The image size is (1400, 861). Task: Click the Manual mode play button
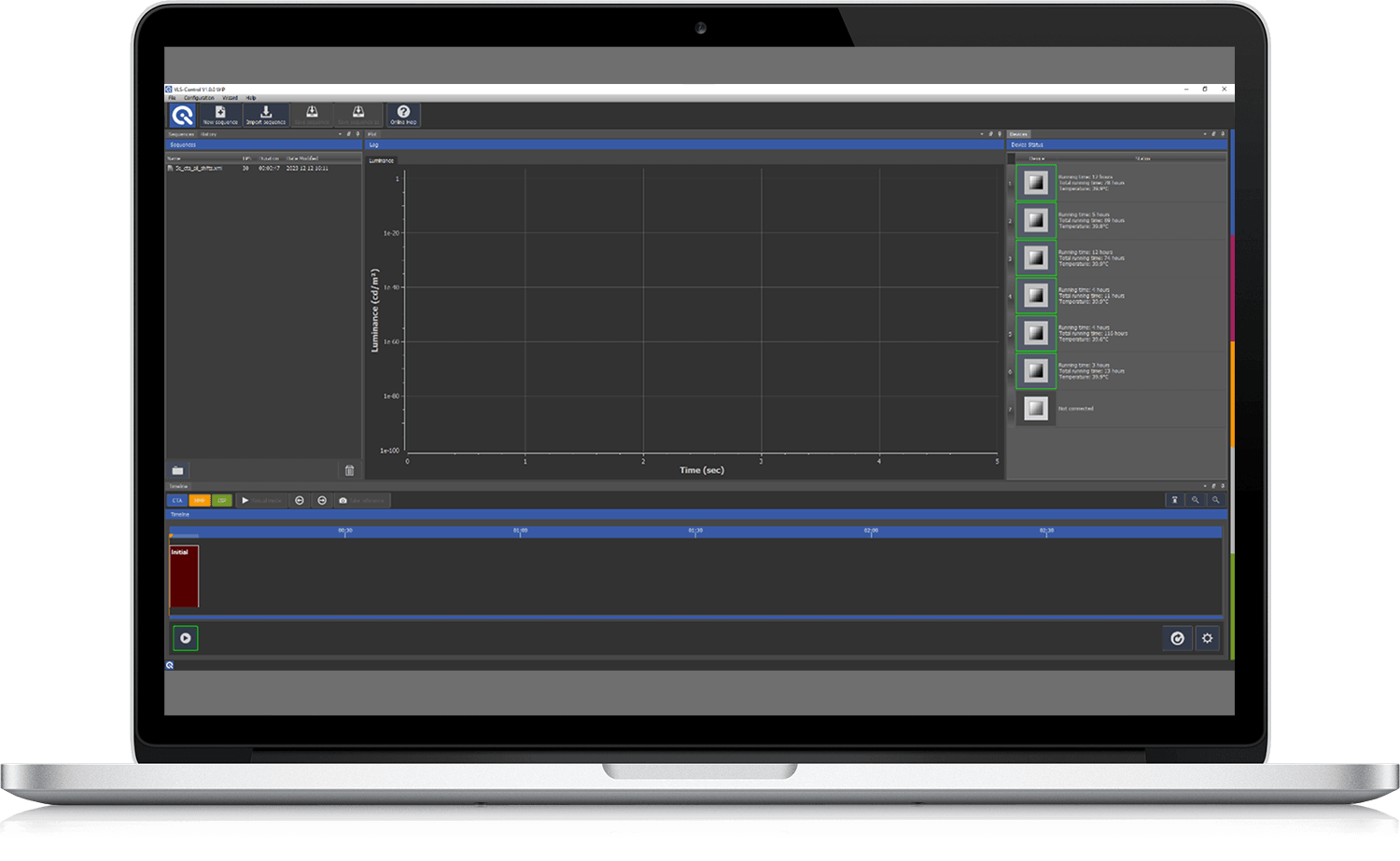[261, 501]
